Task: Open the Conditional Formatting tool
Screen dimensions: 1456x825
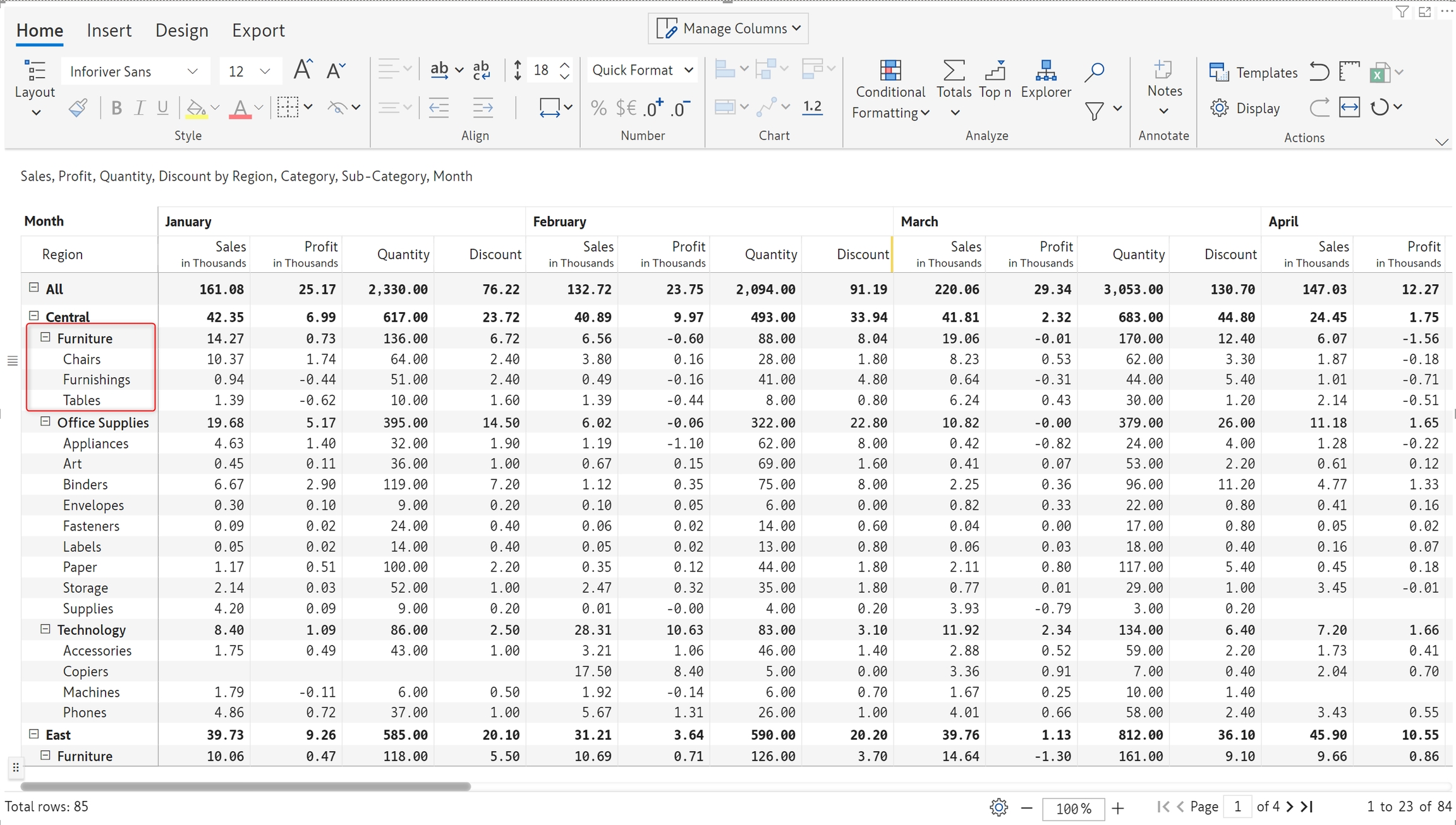Action: click(890, 89)
